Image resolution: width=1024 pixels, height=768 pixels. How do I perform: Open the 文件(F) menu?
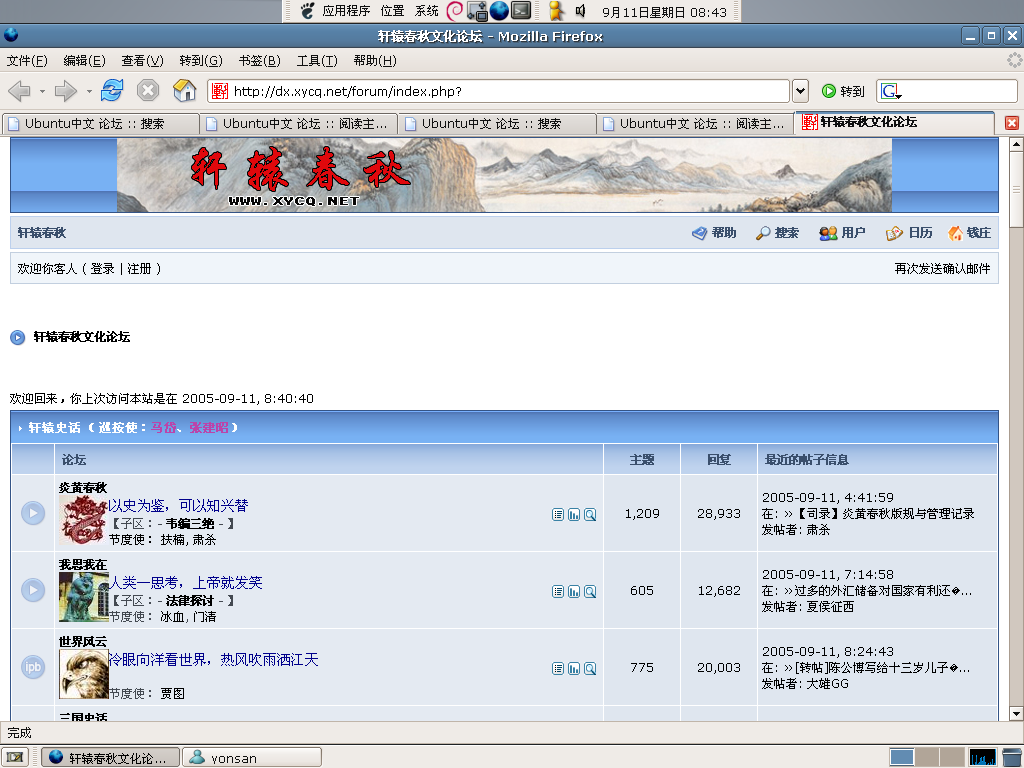click(27, 61)
